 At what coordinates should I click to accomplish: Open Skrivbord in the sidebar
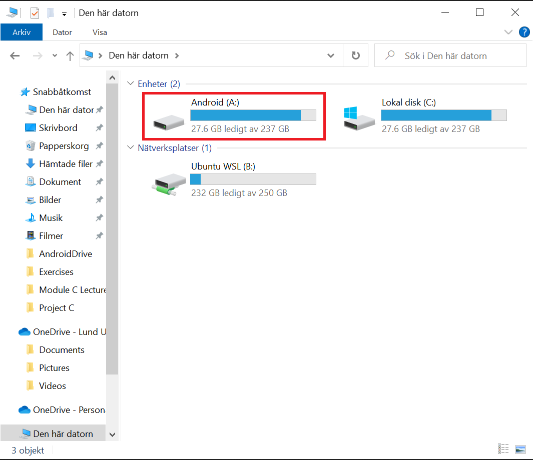pyautogui.click(x=51, y=128)
